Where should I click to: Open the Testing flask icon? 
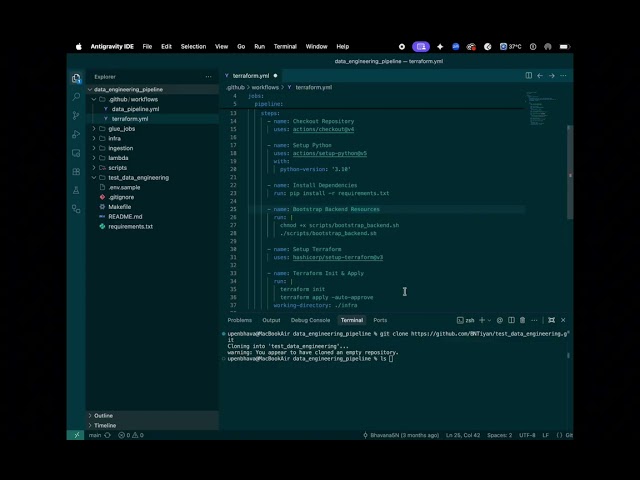[x=76, y=190]
